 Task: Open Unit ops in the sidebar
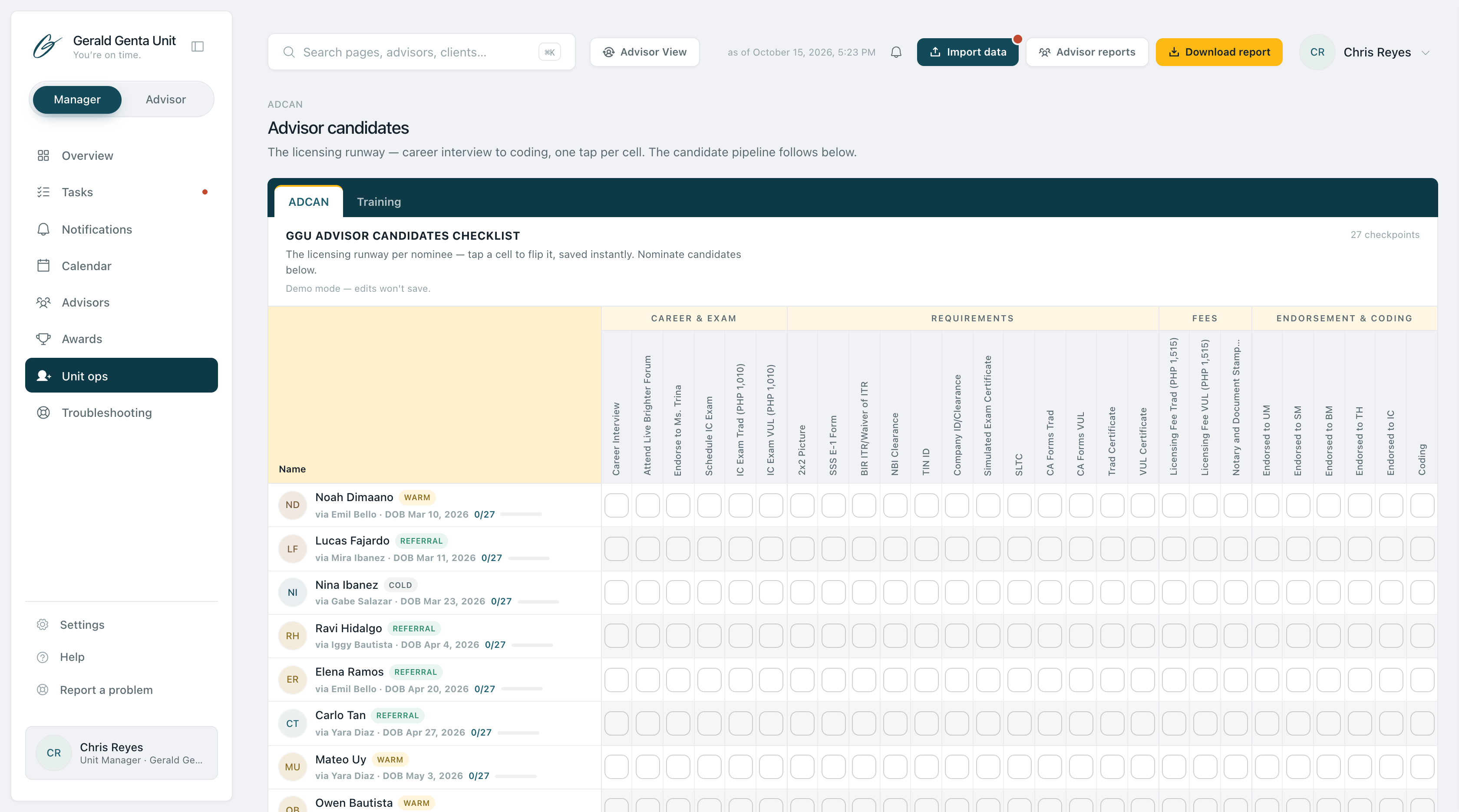[x=121, y=376]
